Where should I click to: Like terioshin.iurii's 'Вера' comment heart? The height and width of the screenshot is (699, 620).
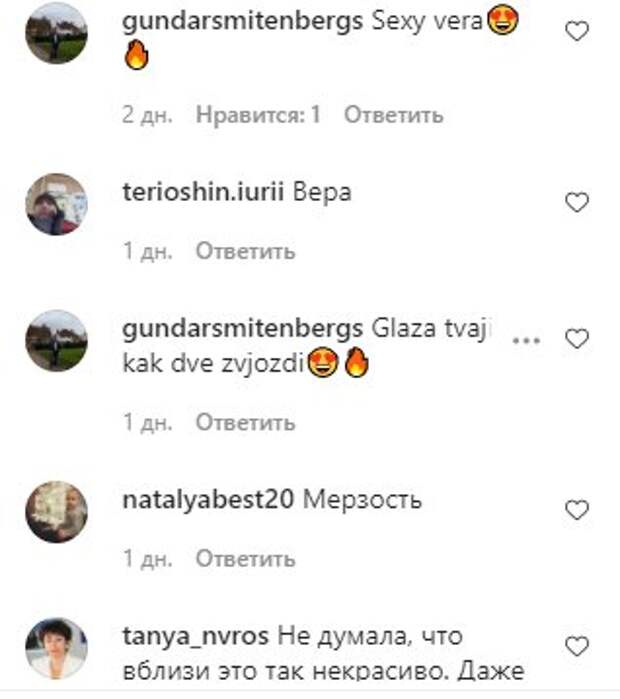(577, 202)
